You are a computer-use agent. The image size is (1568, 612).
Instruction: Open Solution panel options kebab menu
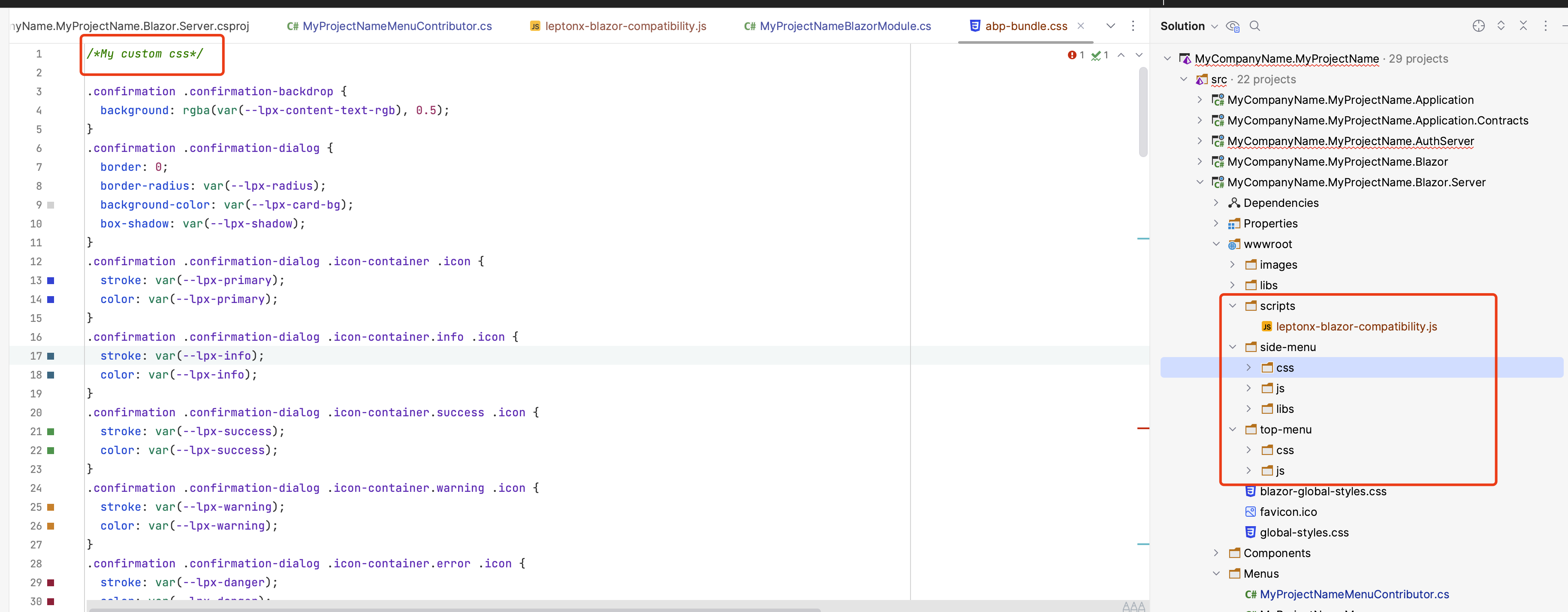(x=1545, y=26)
